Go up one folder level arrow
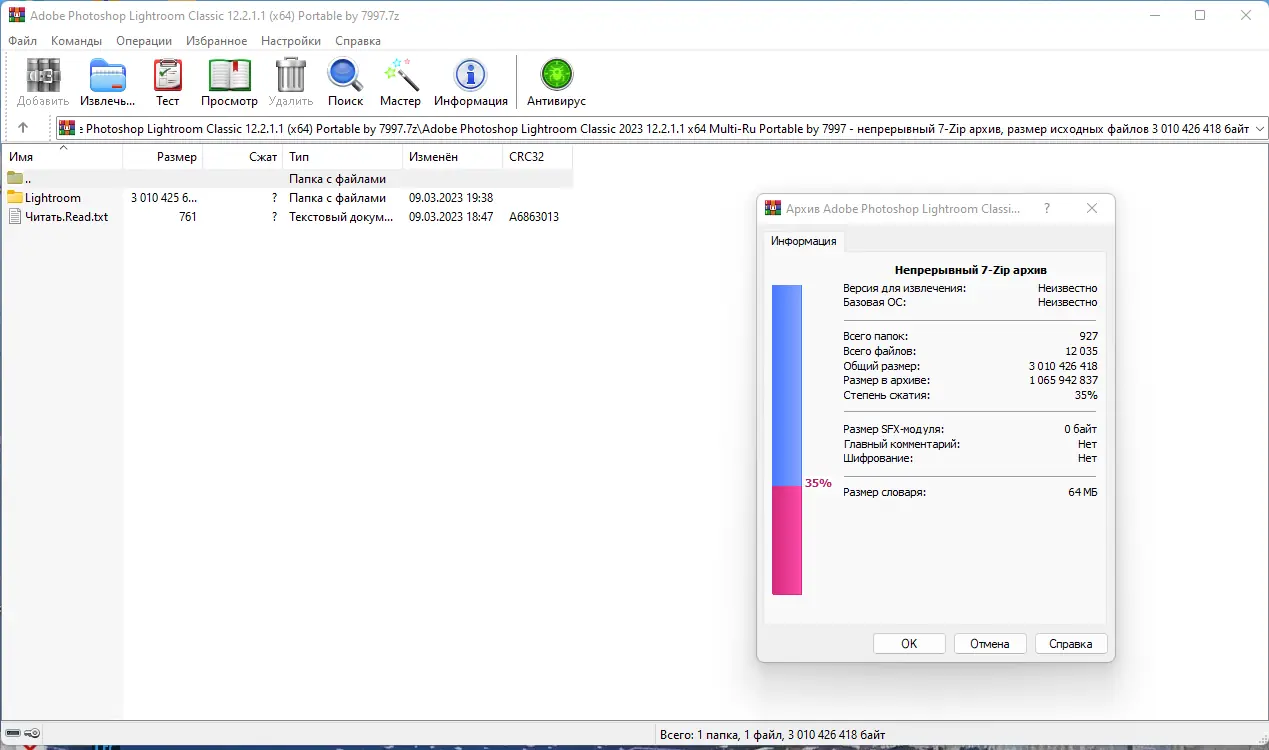Viewport: 1269px width, 750px height. point(23,128)
